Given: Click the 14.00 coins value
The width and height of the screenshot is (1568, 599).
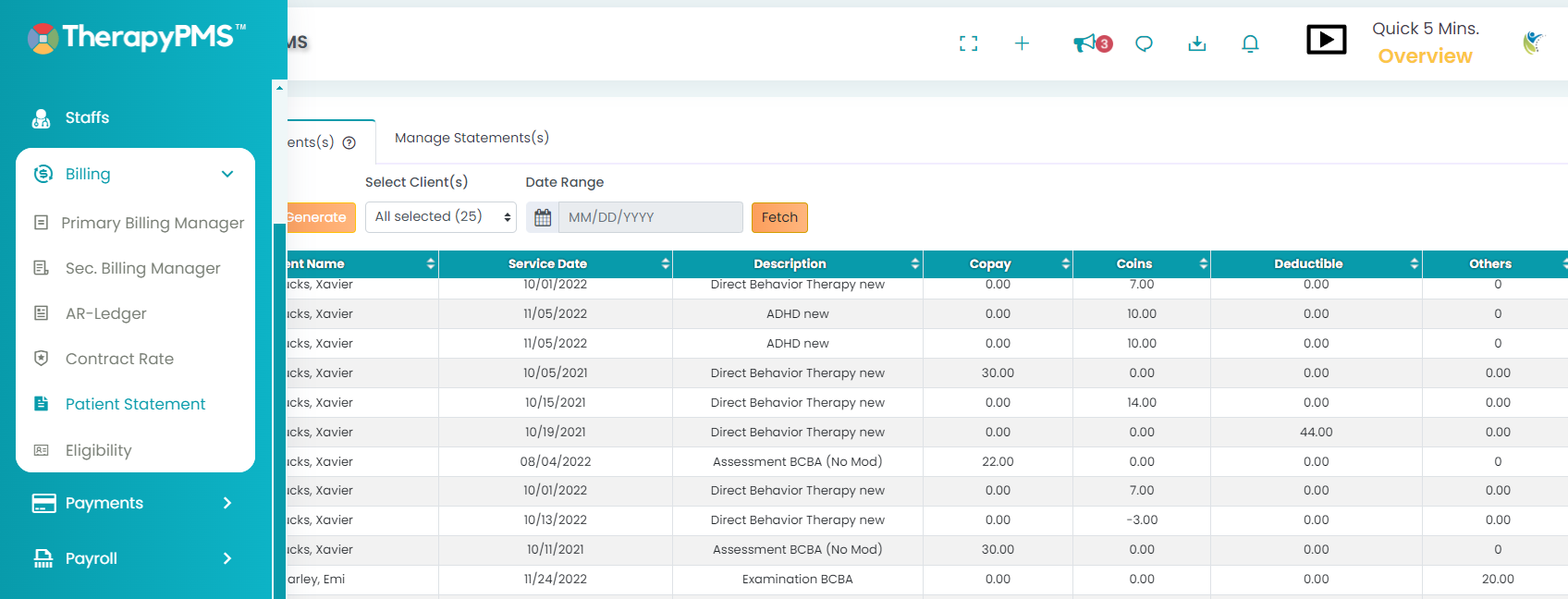Looking at the screenshot, I should click(1142, 402).
